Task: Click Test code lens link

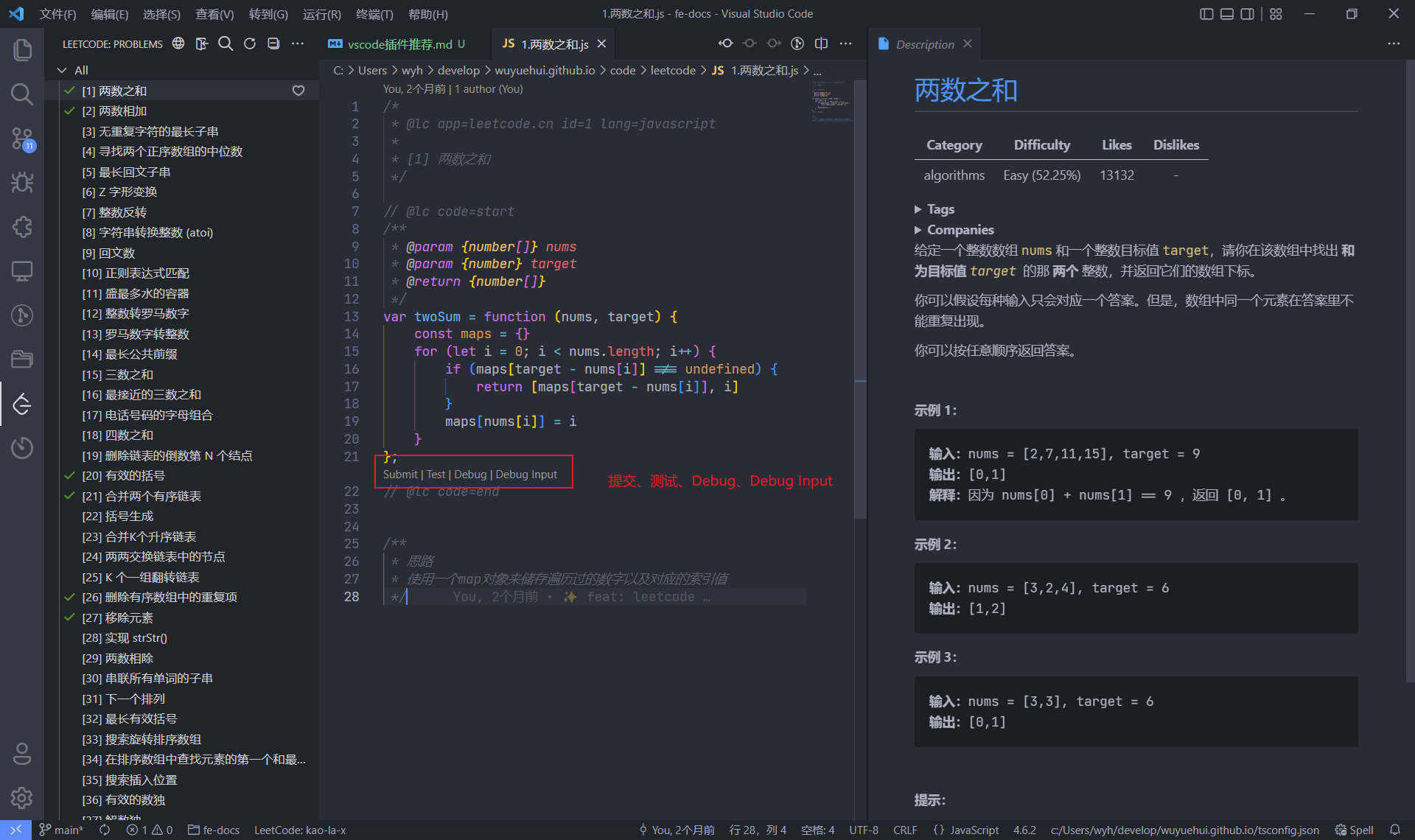Action: click(x=436, y=475)
